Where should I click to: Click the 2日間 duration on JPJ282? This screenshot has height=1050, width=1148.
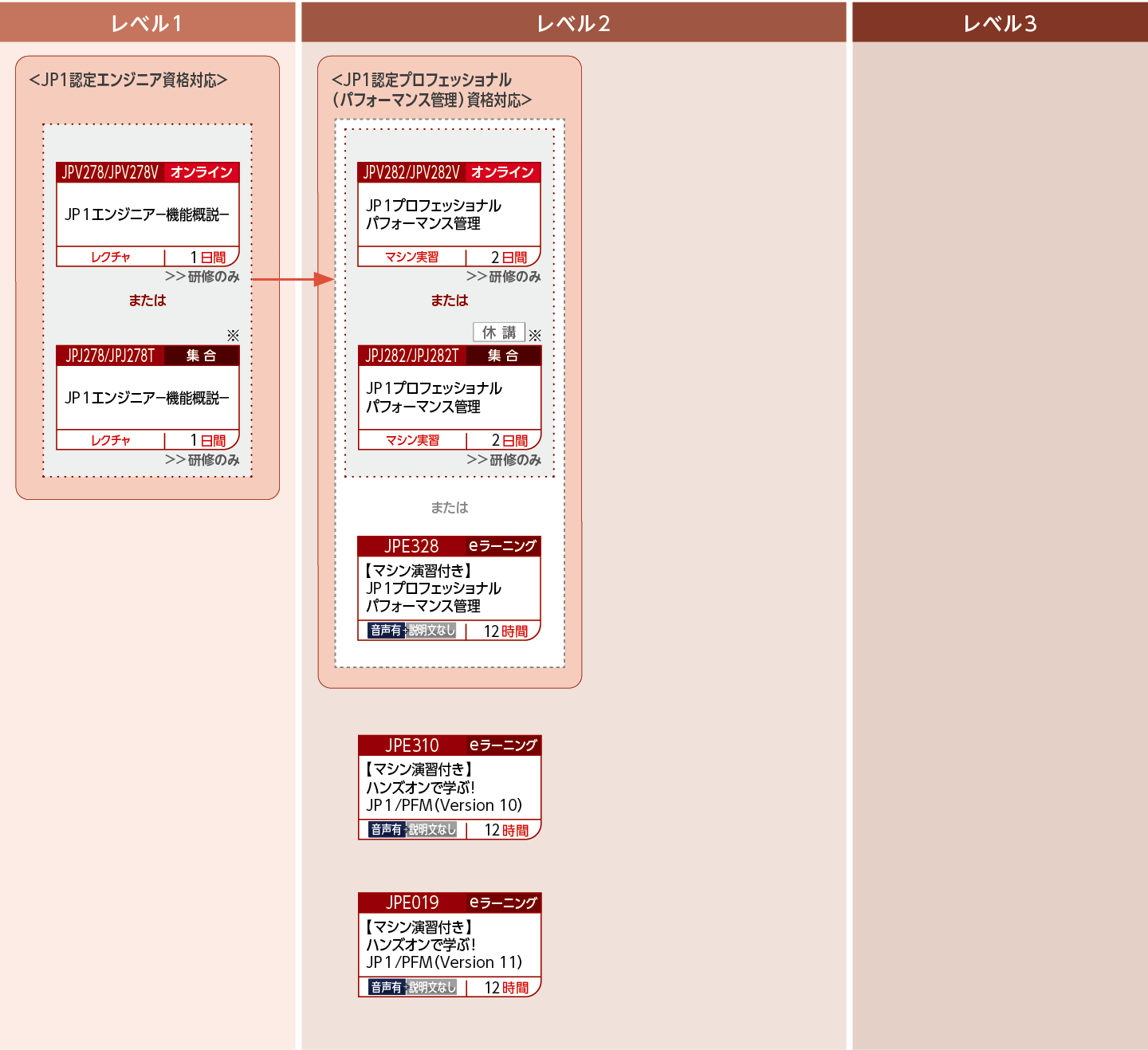coord(509,441)
